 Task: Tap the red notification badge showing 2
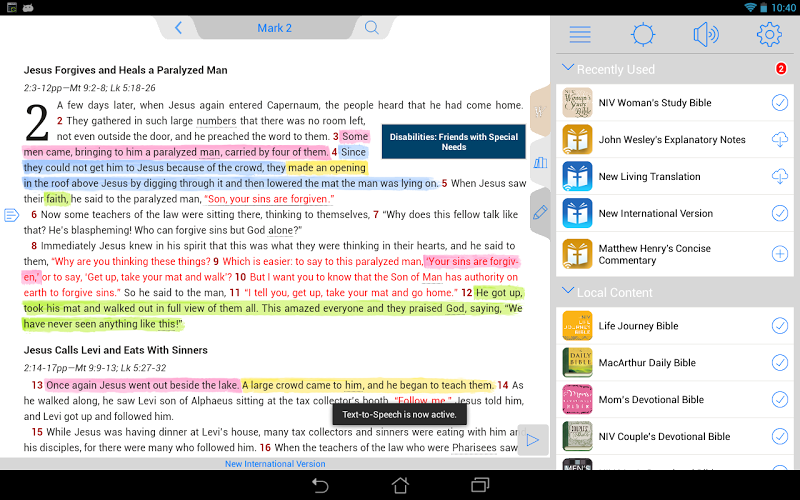coord(781,68)
